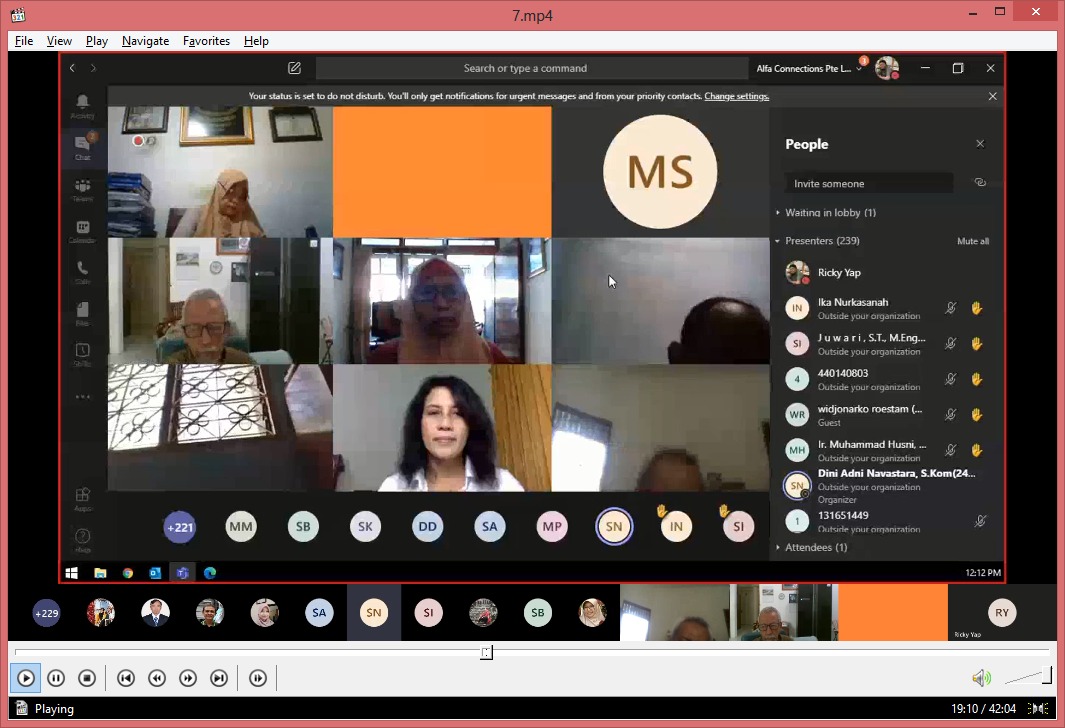Open the Favorites menu
The image size is (1065, 728).
(206, 41)
